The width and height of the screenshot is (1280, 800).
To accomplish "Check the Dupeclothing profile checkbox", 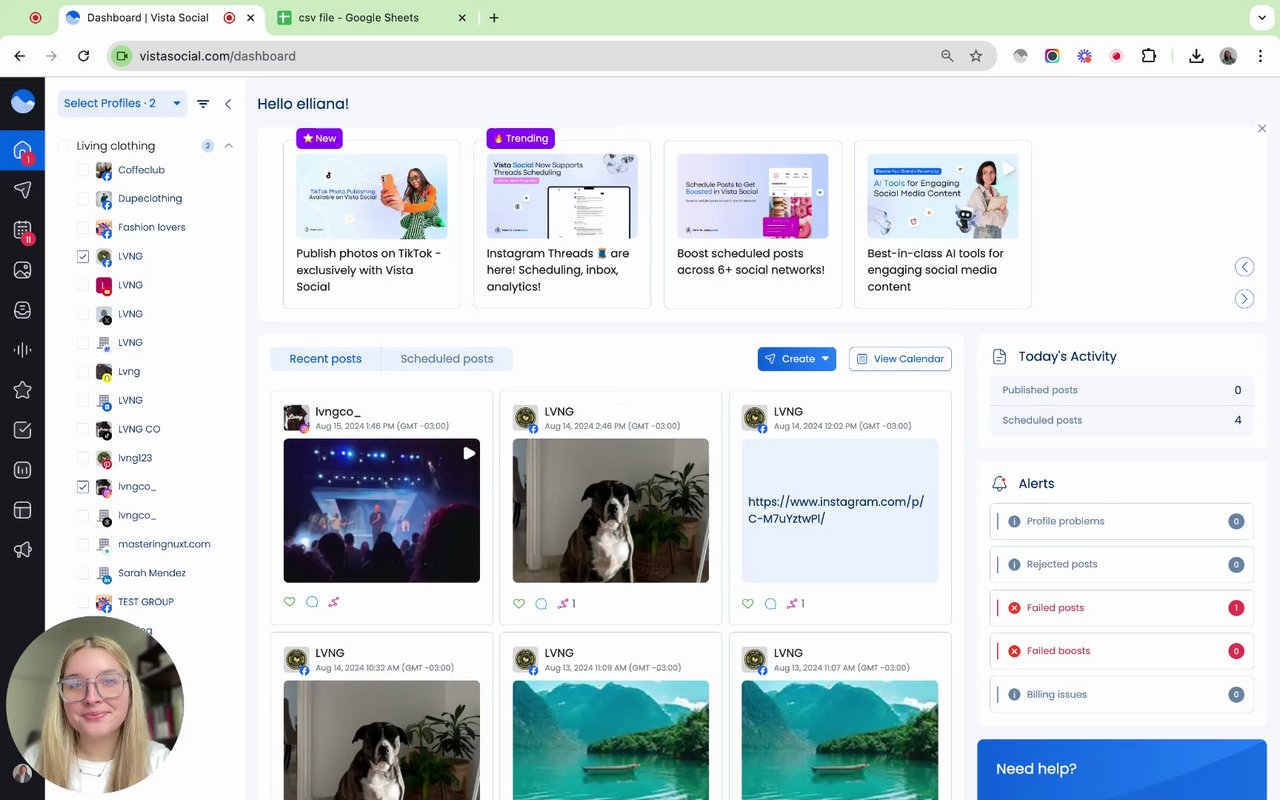I will [83, 199].
